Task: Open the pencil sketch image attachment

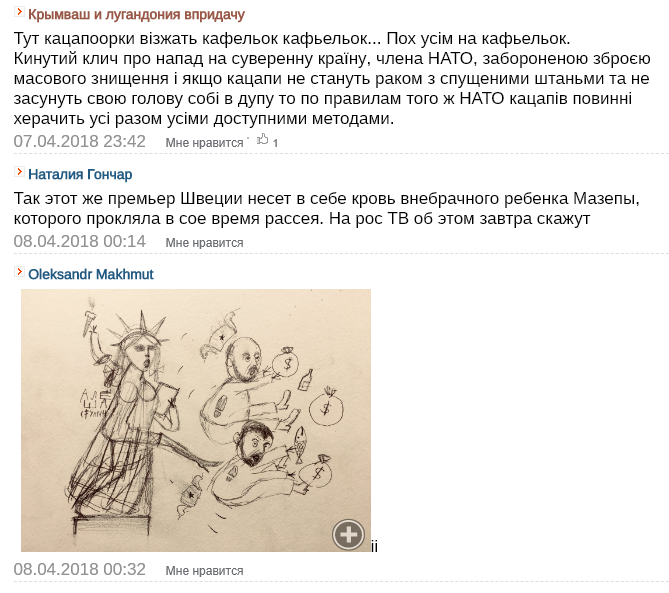Action: pyautogui.click(x=196, y=420)
